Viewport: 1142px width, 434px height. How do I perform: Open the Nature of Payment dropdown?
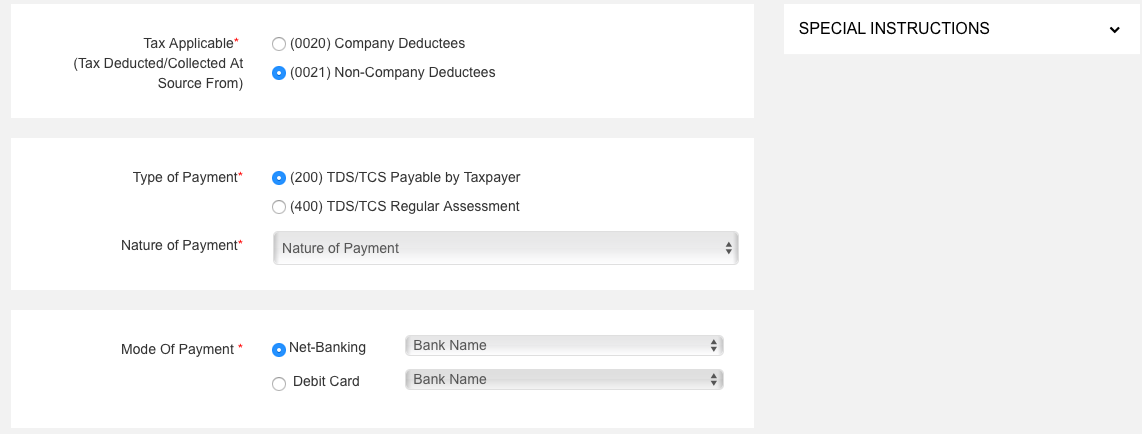point(505,248)
